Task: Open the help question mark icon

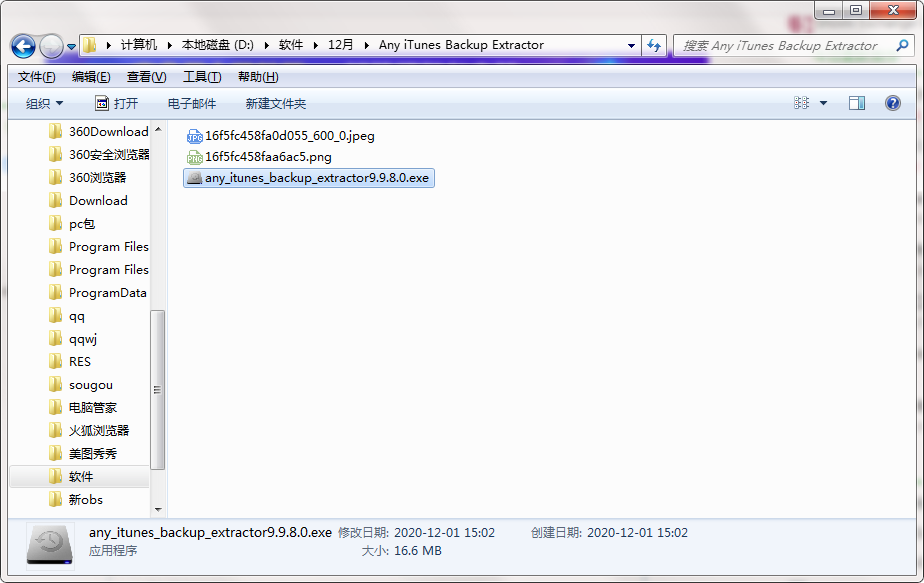Action: [x=893, y=103]
